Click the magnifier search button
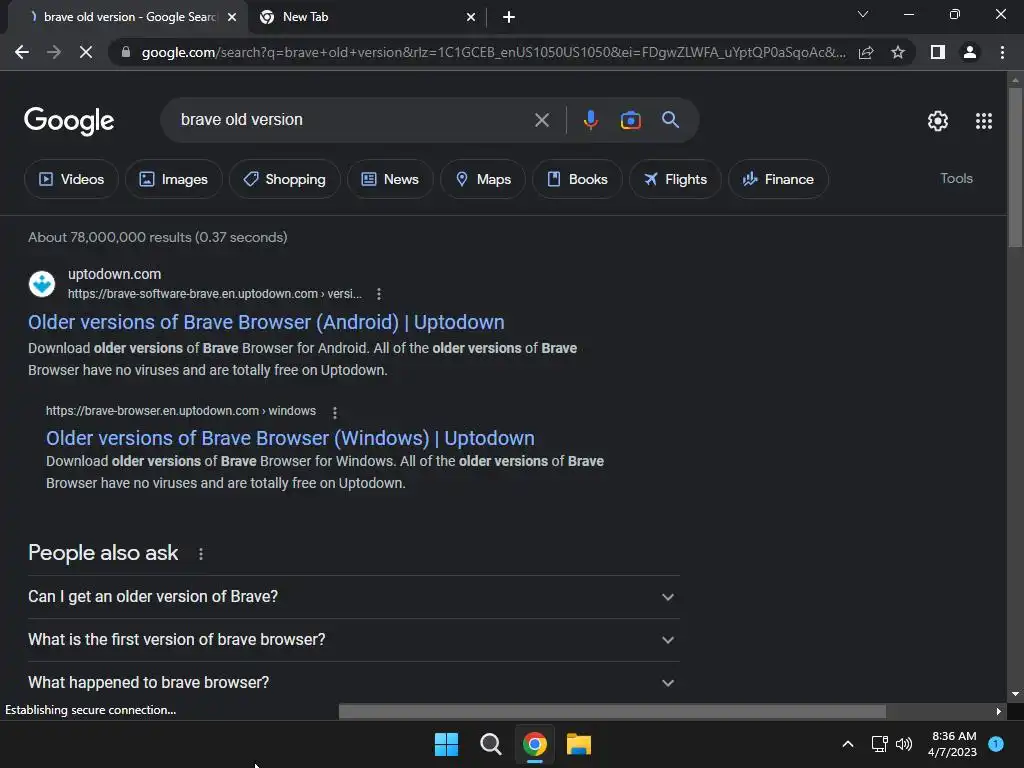The width and height of the screenshot is (1024, 768). click(670, 120)
